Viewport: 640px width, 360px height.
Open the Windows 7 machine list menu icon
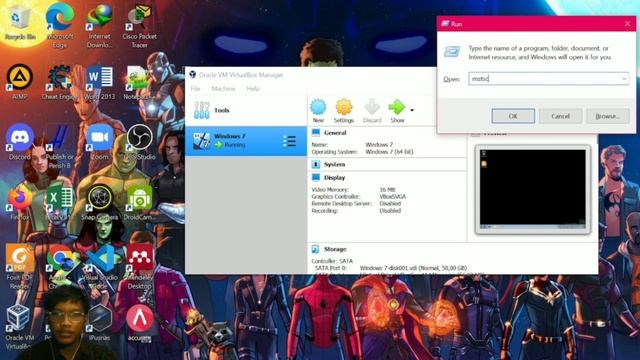[x=289, y=141]
